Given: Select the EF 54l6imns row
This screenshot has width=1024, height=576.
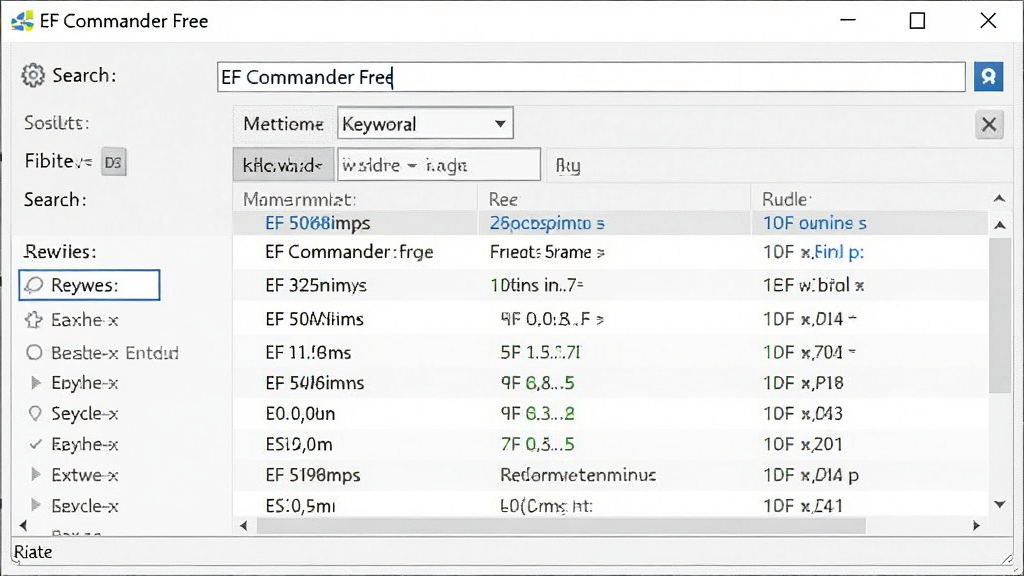Looking at the screenshot, I should tap(610, 383).
